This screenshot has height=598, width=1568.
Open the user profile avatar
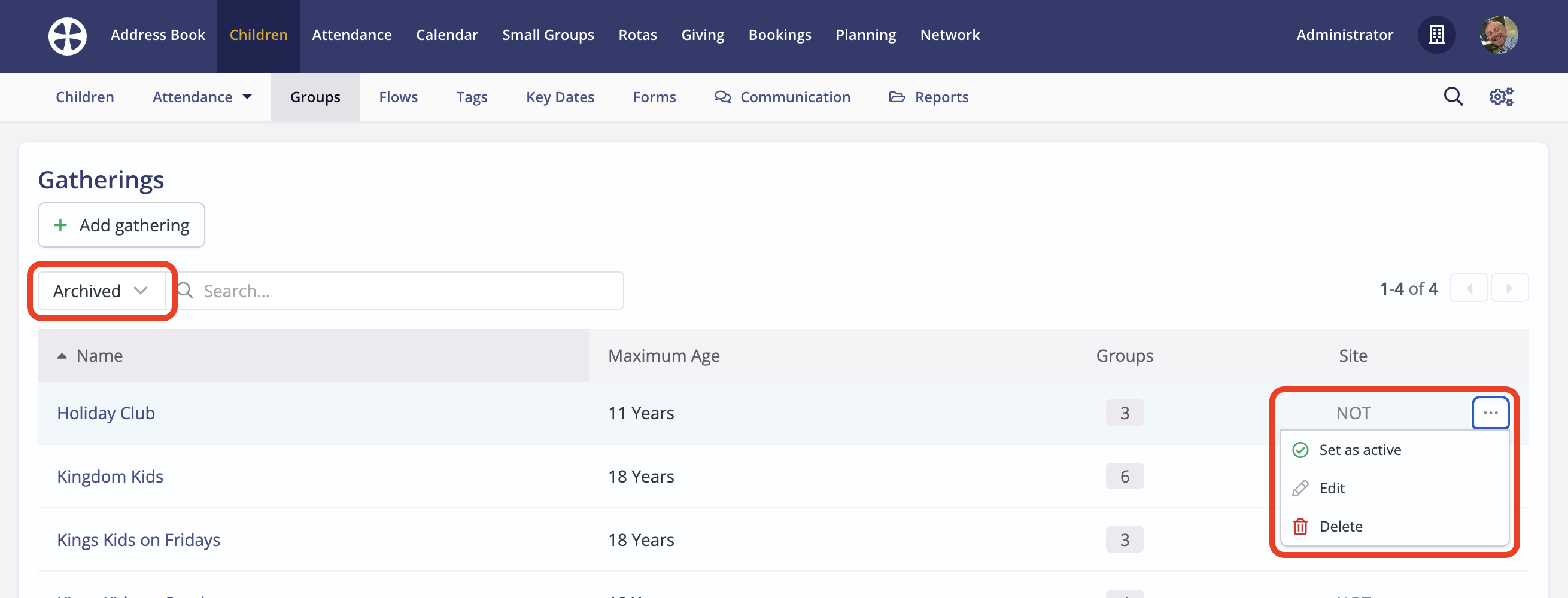1499,35
